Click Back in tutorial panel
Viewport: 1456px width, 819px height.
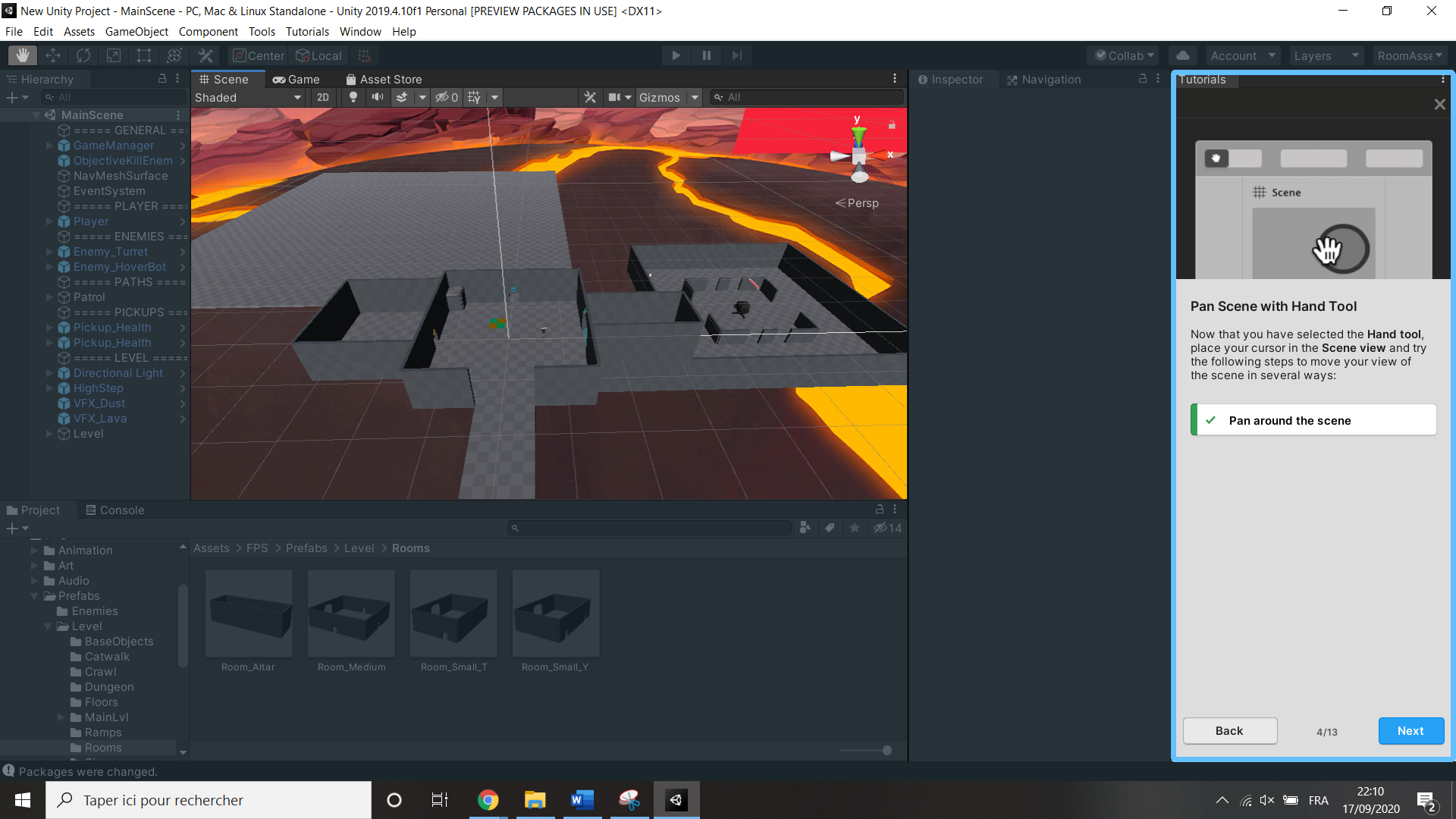[1230, 731]
